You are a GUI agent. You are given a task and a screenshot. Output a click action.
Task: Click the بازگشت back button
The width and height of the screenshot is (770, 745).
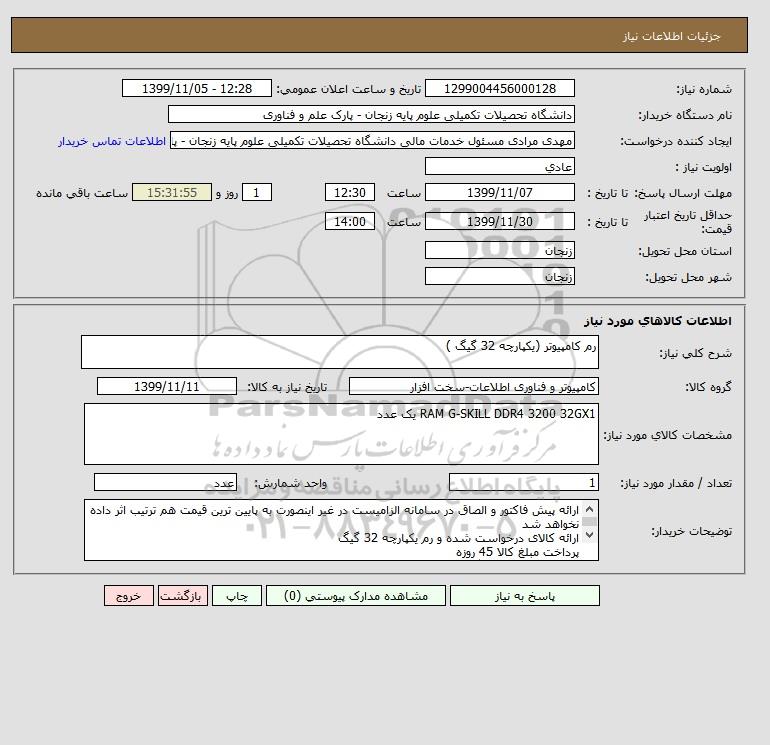click(x=183, y=595)
